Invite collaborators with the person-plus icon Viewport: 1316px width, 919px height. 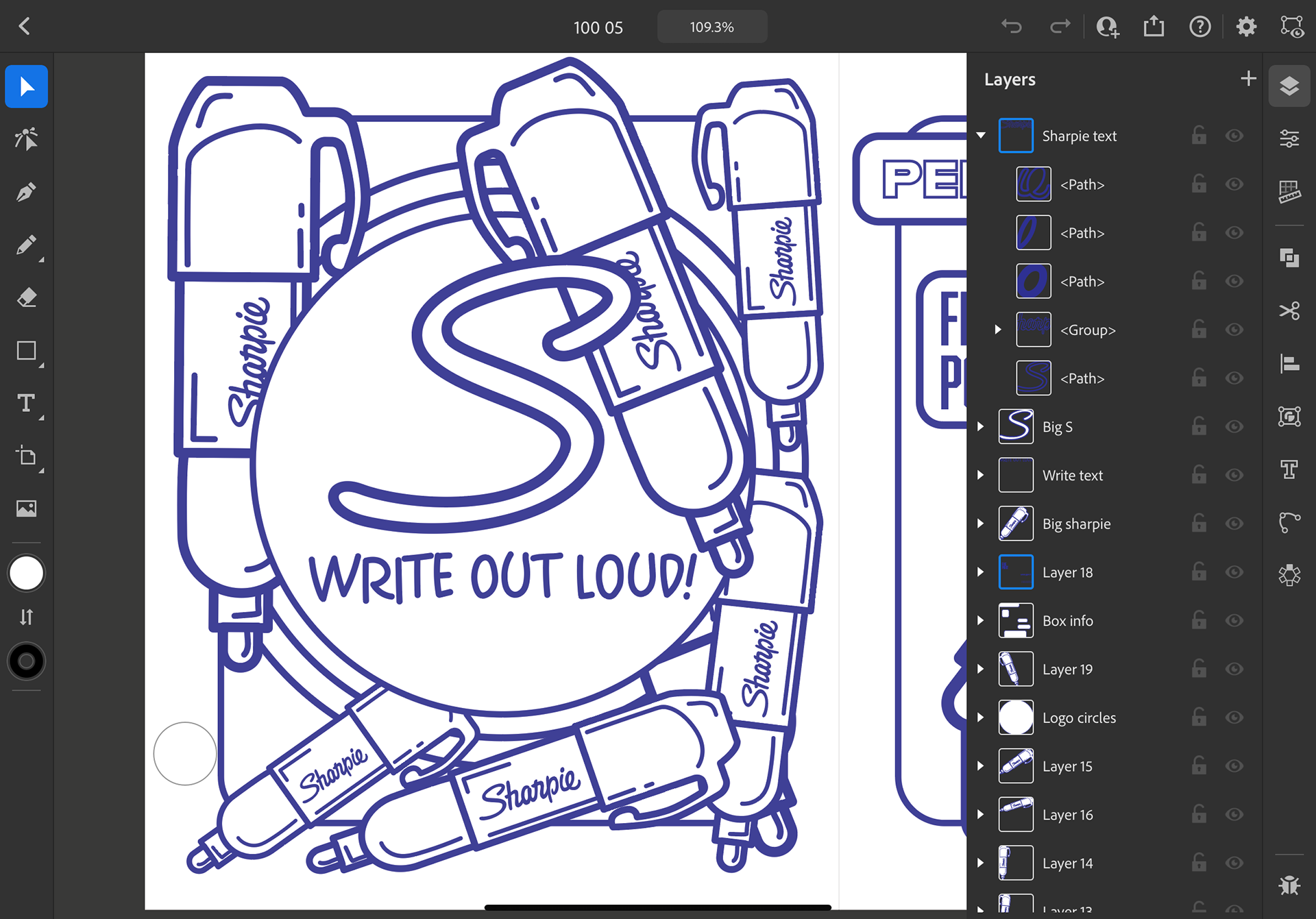[1108, 27]
